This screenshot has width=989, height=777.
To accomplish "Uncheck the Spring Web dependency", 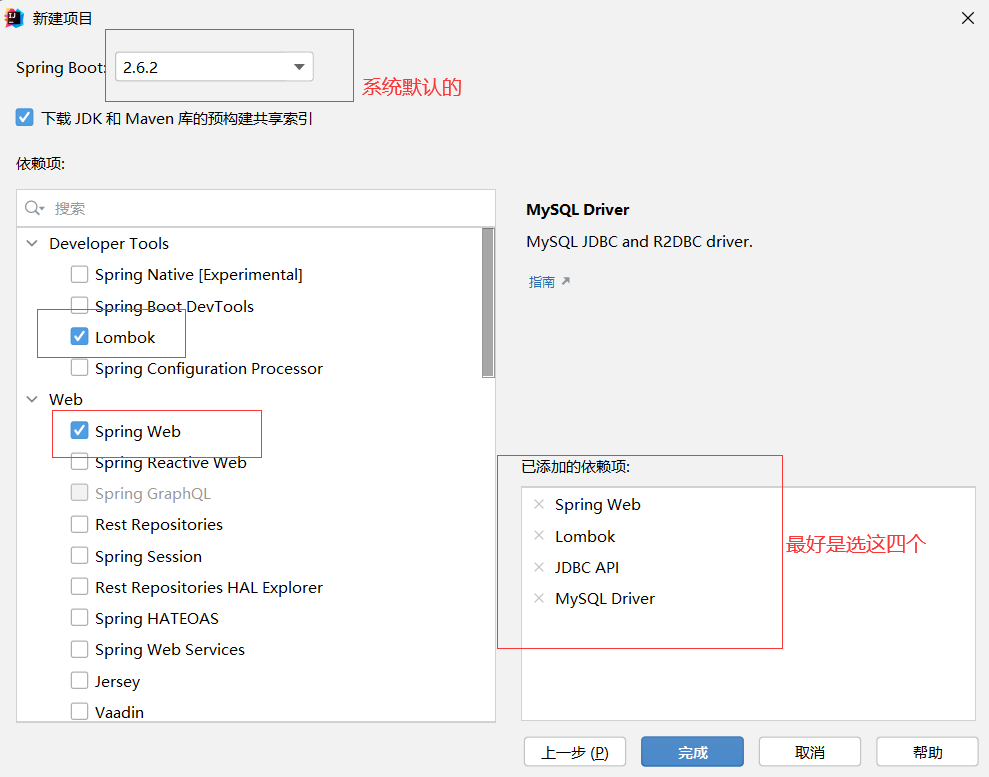I will (x=79, y=431).
